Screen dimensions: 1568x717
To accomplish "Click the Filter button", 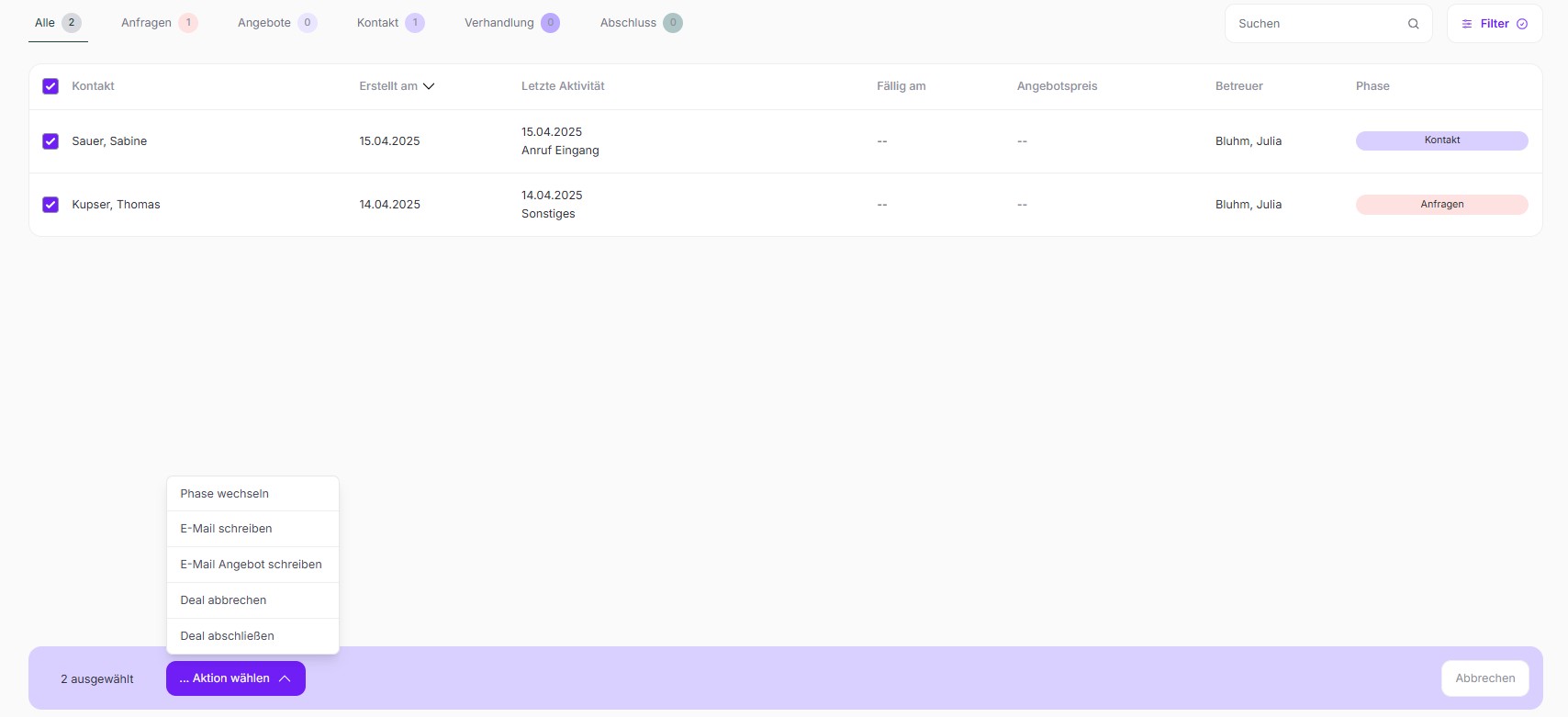I will tap(1495, 24).
